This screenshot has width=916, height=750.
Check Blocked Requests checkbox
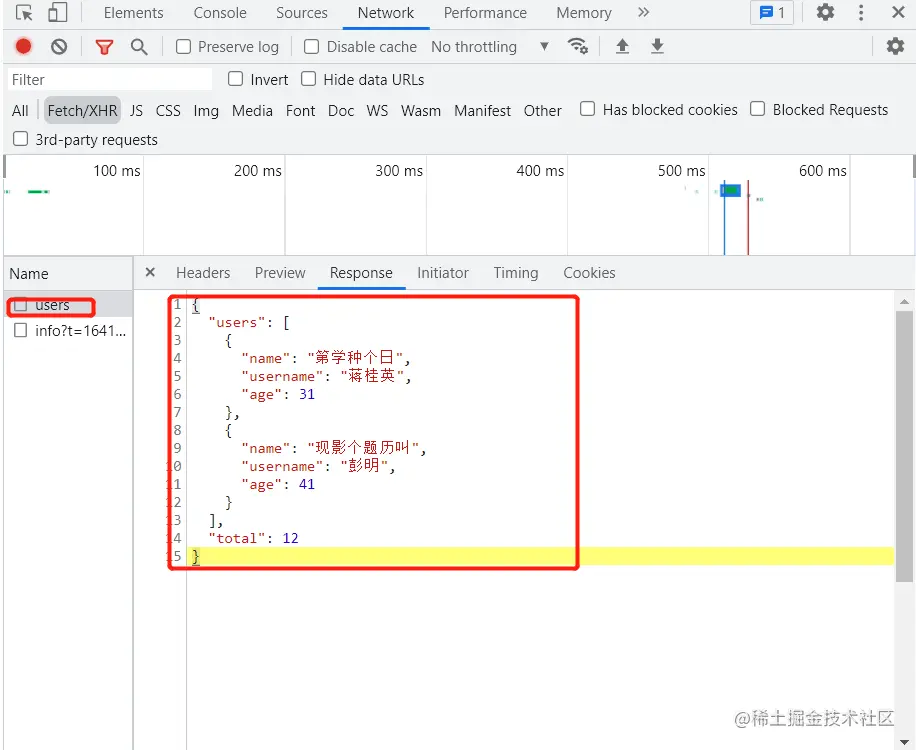[758, 109]
